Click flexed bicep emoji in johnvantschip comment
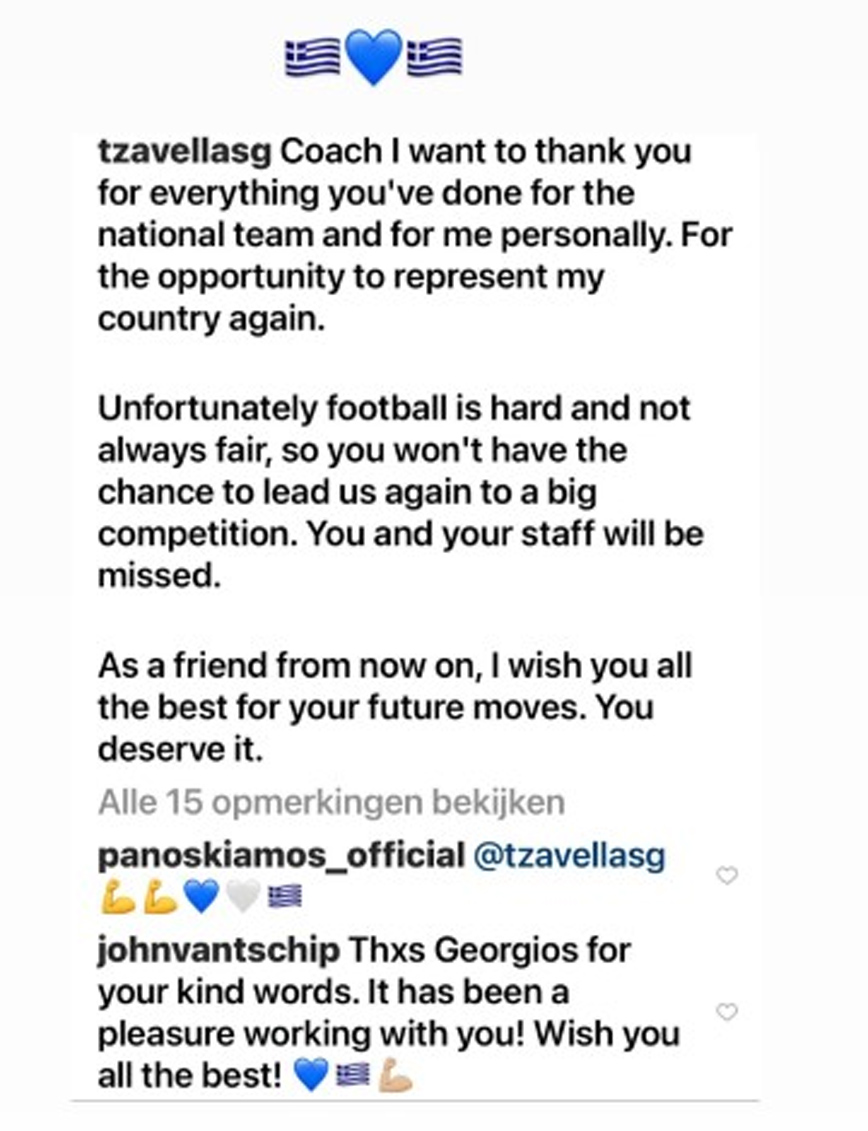Screen dimensions: 868x1131 tap(395, 1076)
